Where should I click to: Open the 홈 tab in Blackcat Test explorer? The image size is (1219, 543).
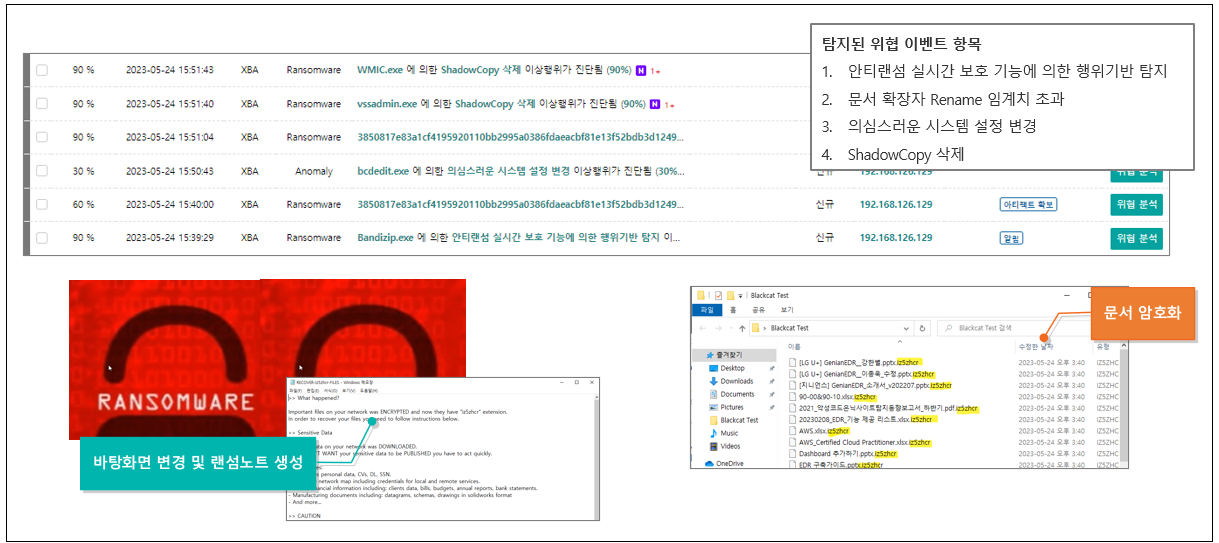click(733, 310)
